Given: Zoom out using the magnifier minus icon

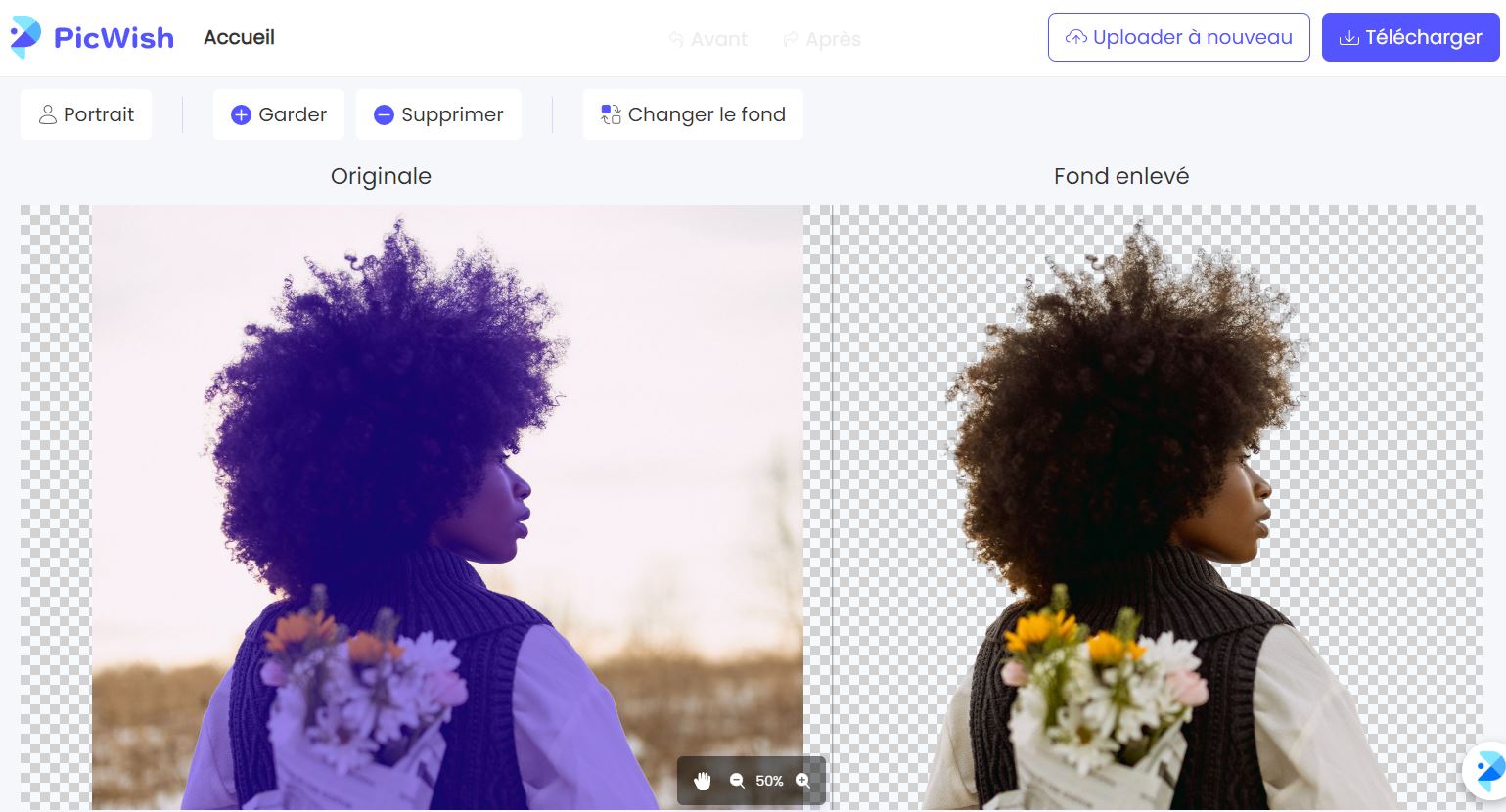Looking at the screenshot, I should tap(737, 781).
